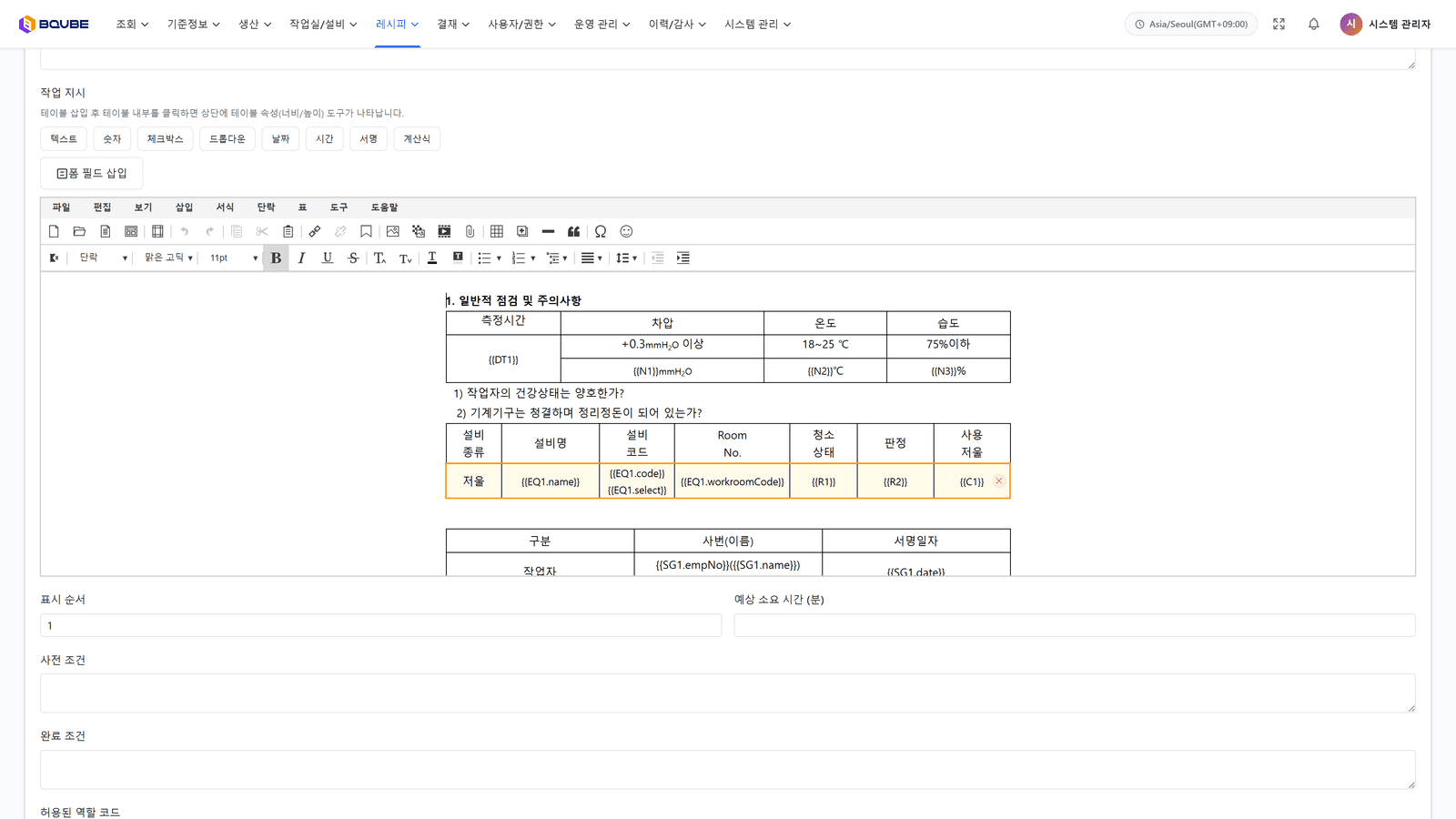The height and width of the screenshot is (819, 1456).
Task: Decrease font size with smaller T icon
Action: [x=406, y=258]
